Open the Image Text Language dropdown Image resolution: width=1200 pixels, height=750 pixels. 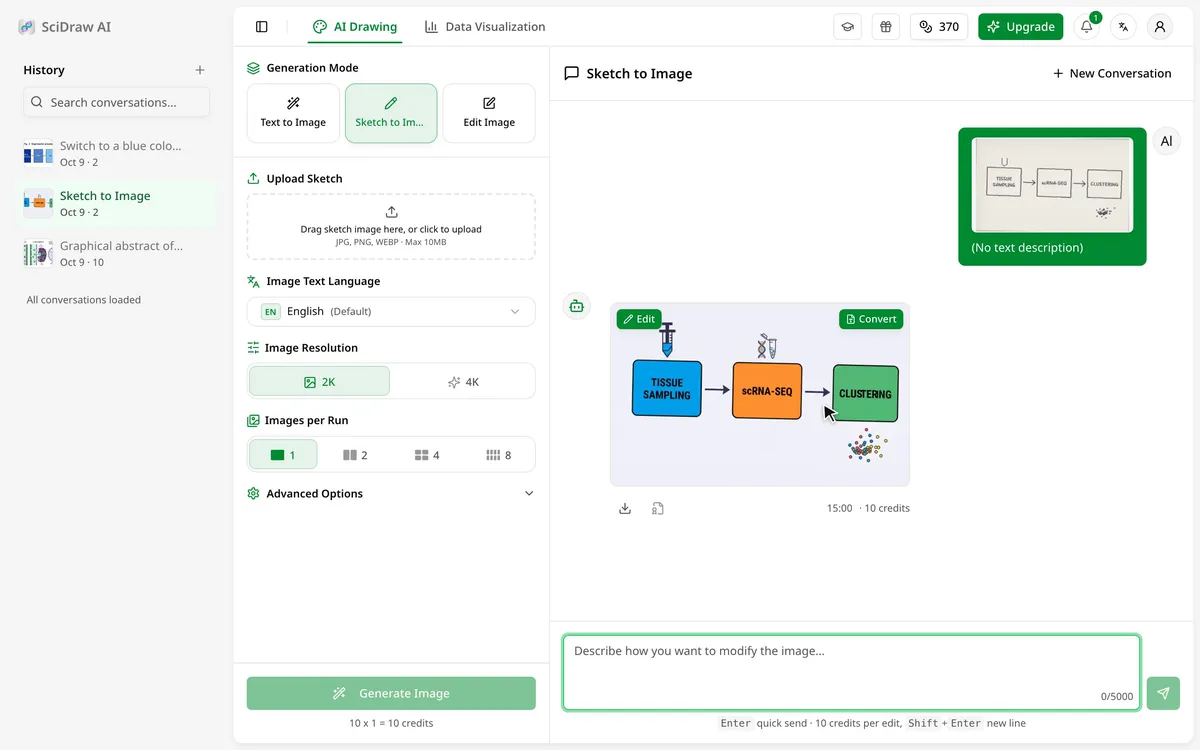pos(391,311)
